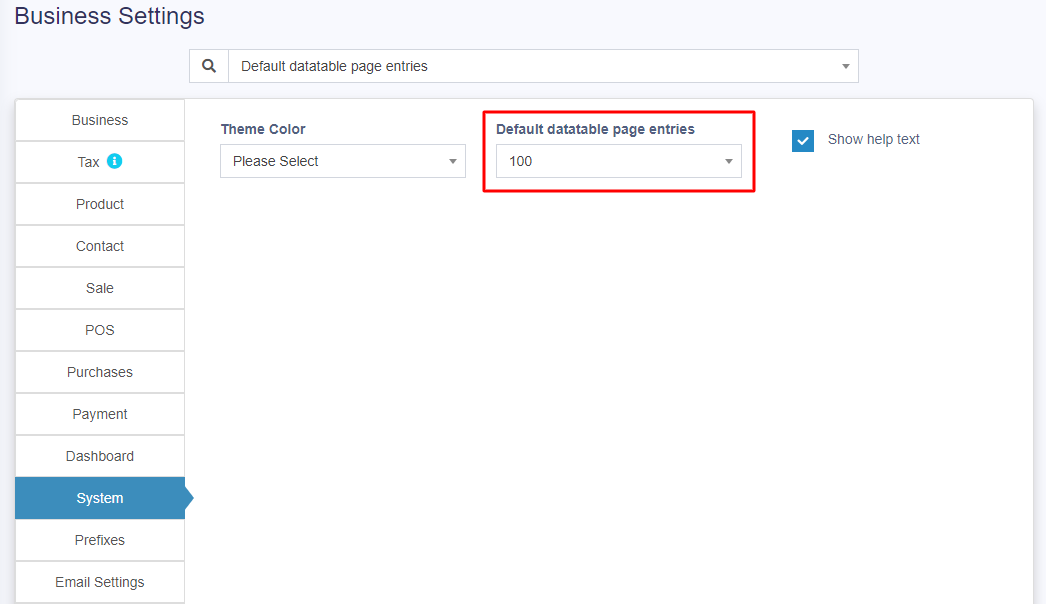Image resolution: width=1046 pixels, height=604 pixels.
Task: Click the Tax info icon
Action: (115, 161)
